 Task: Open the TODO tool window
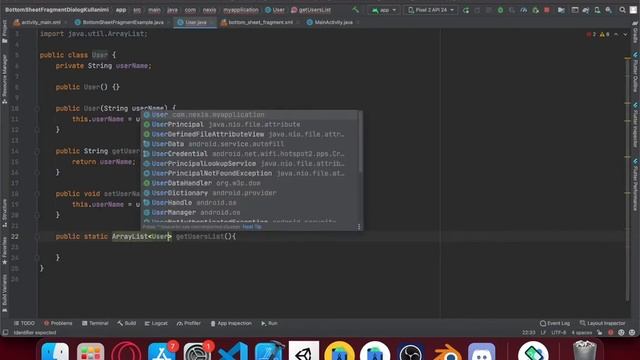[24, 323]
